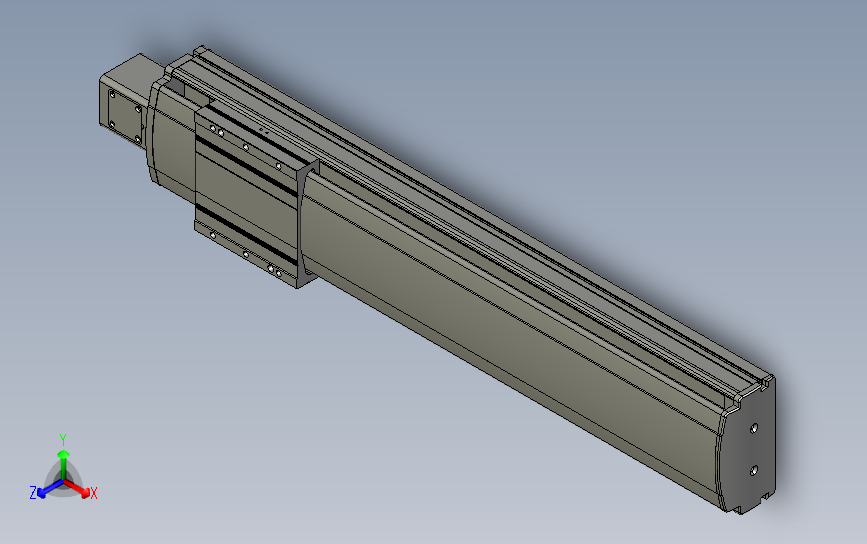Click the red X axis on the triad
867x544 pixels.
[x=78, y=488]
